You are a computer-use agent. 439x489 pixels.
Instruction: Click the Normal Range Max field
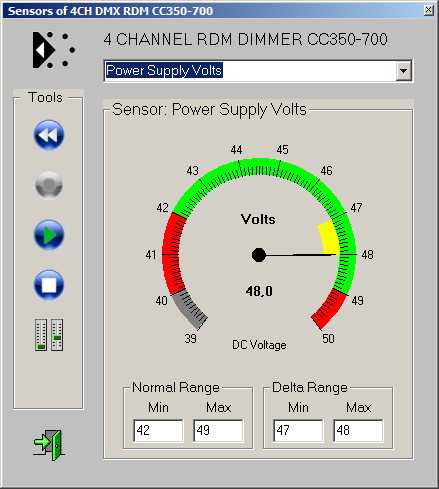(218, 431)
